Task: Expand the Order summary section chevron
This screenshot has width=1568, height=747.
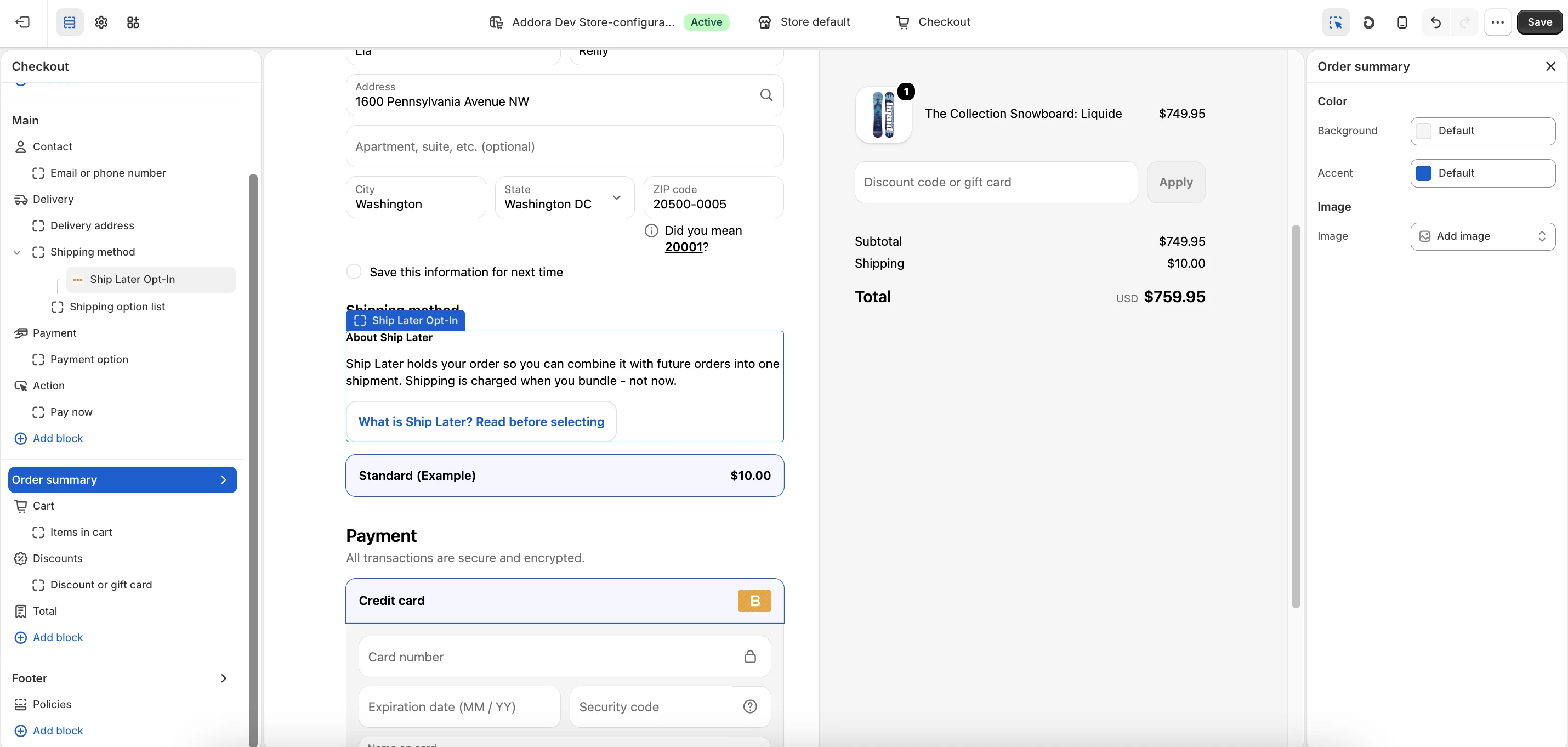Action: [223, 480]
